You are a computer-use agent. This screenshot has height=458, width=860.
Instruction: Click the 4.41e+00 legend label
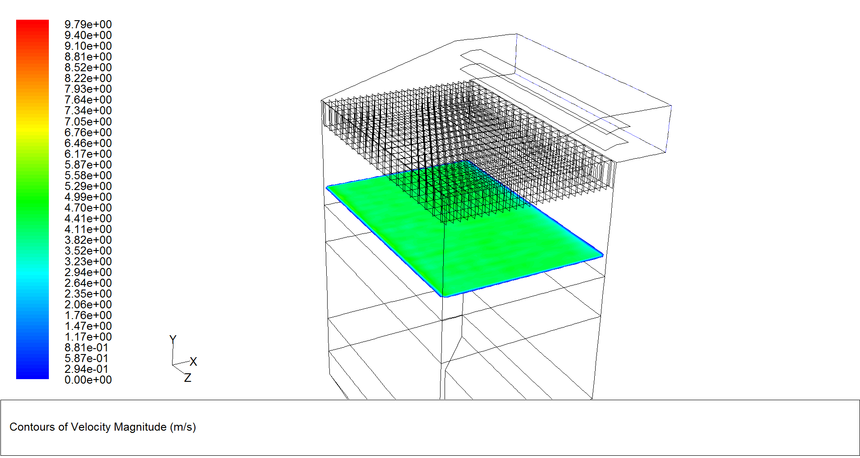tap(88, 218)
